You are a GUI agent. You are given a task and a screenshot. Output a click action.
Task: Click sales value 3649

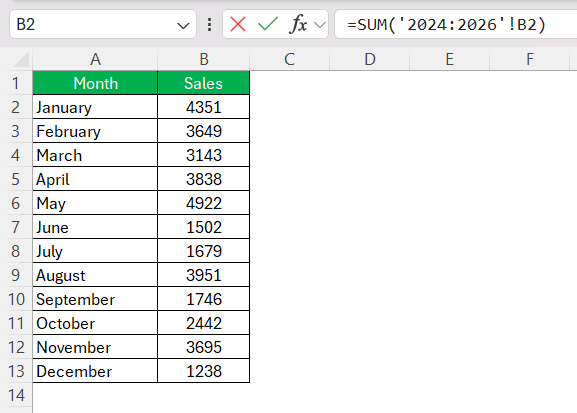[203, 131]
